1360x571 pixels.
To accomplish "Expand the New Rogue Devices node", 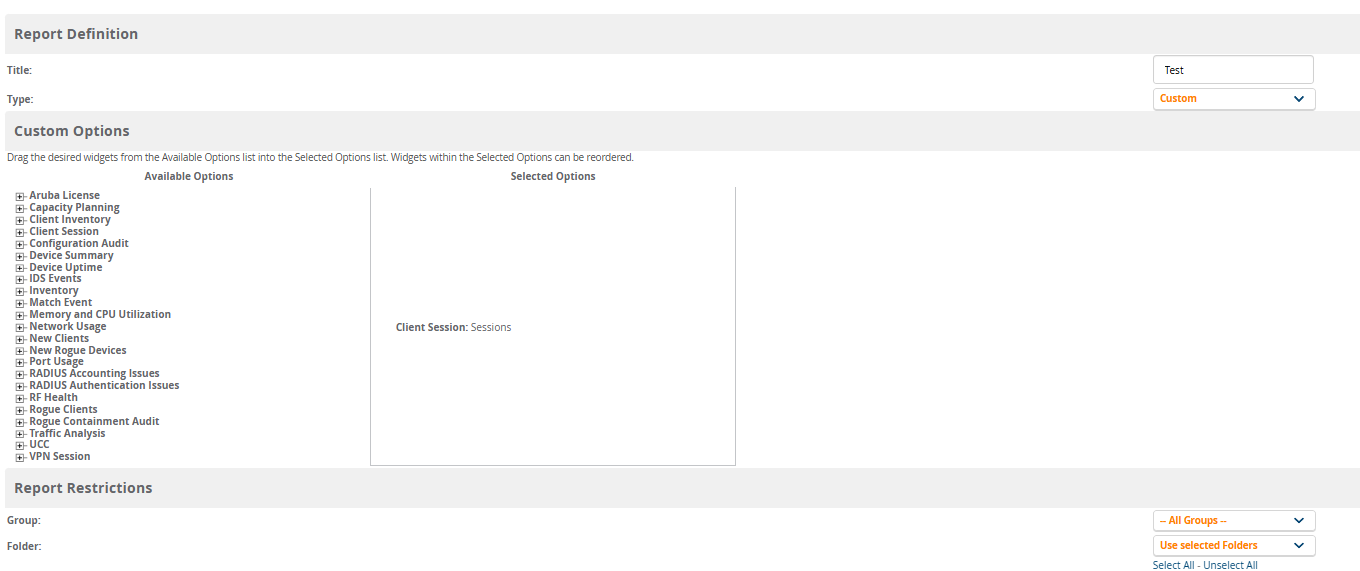I will (20, 351).
